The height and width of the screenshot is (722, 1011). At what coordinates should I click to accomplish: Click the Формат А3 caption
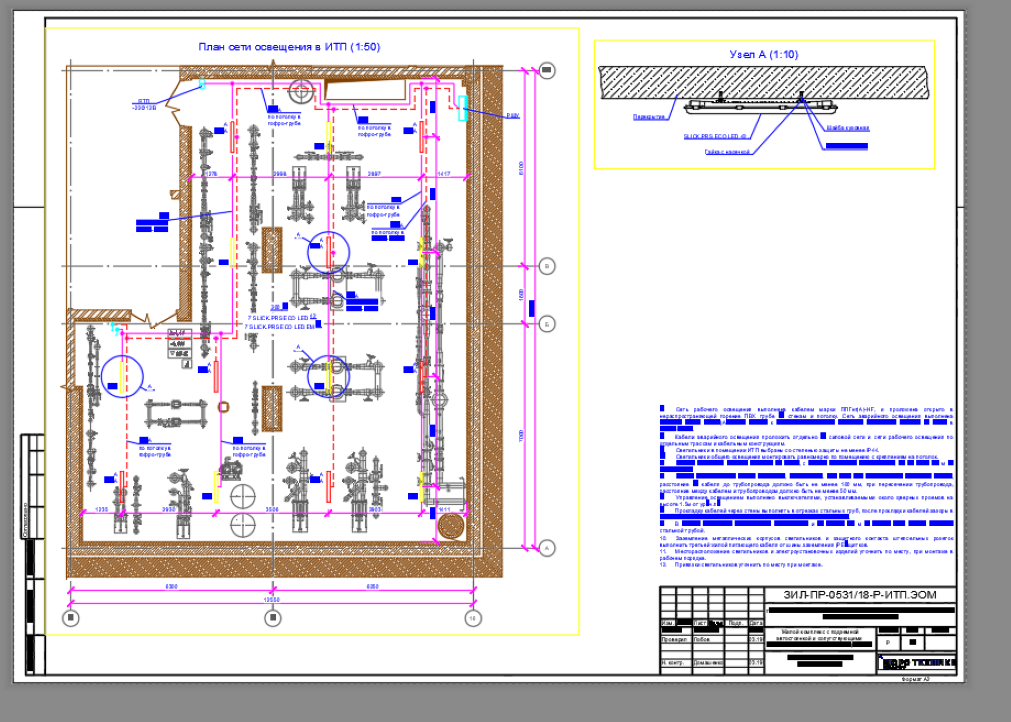(916, 679)
